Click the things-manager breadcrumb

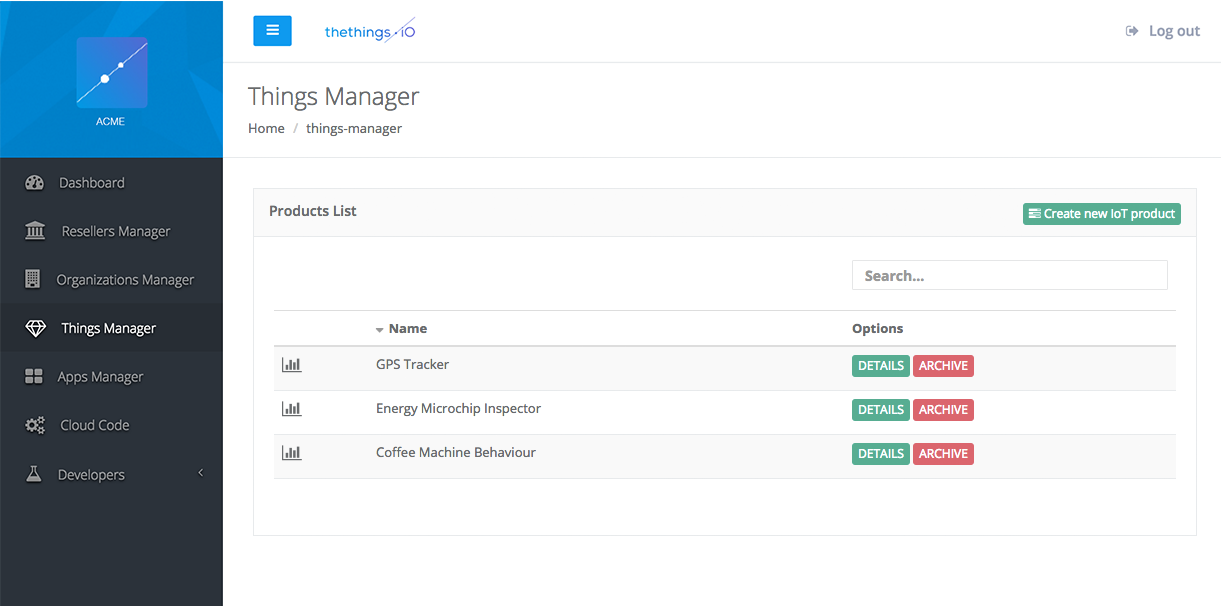click(354, 128)
